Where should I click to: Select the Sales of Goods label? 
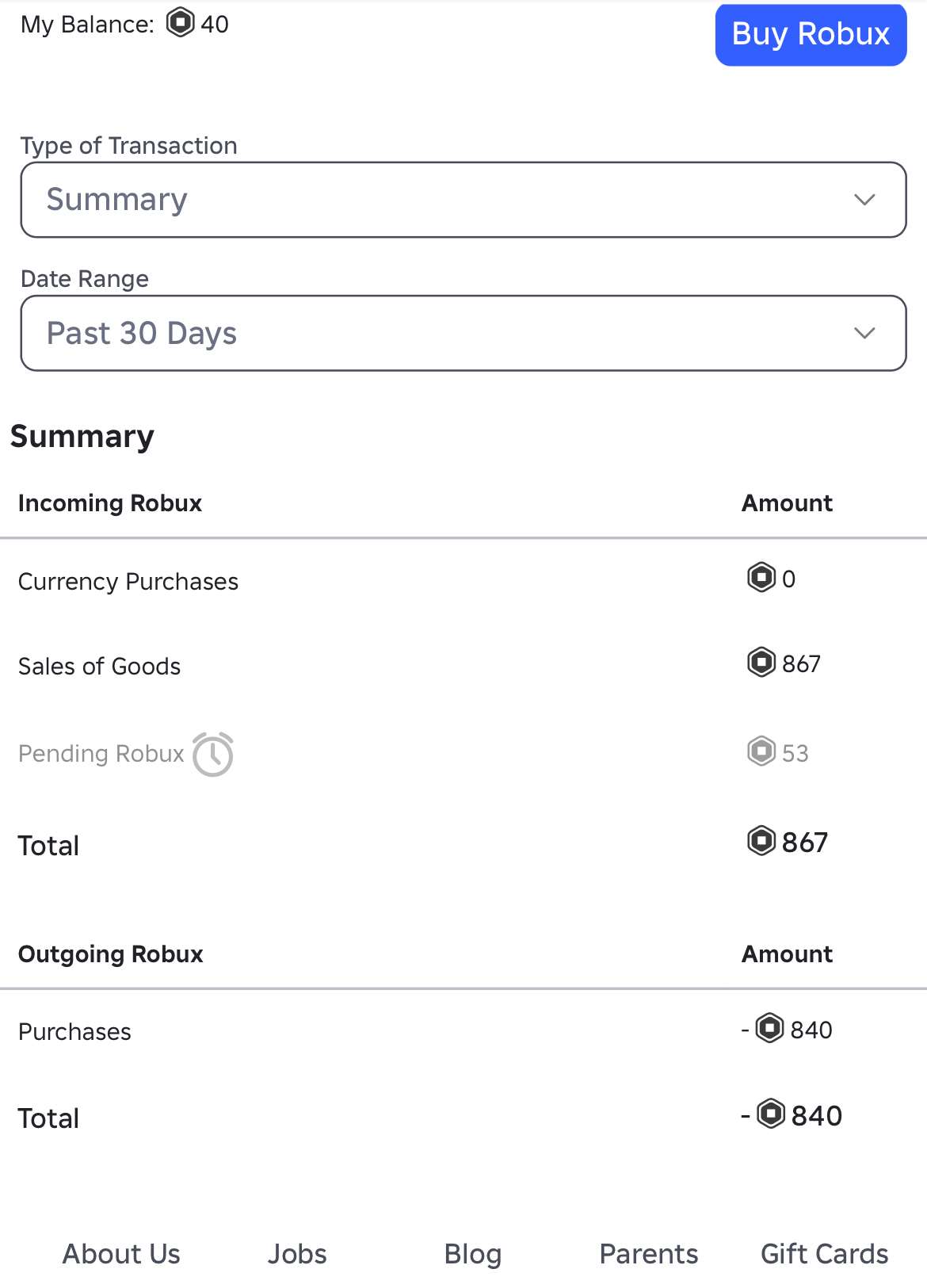coord(100,667)
